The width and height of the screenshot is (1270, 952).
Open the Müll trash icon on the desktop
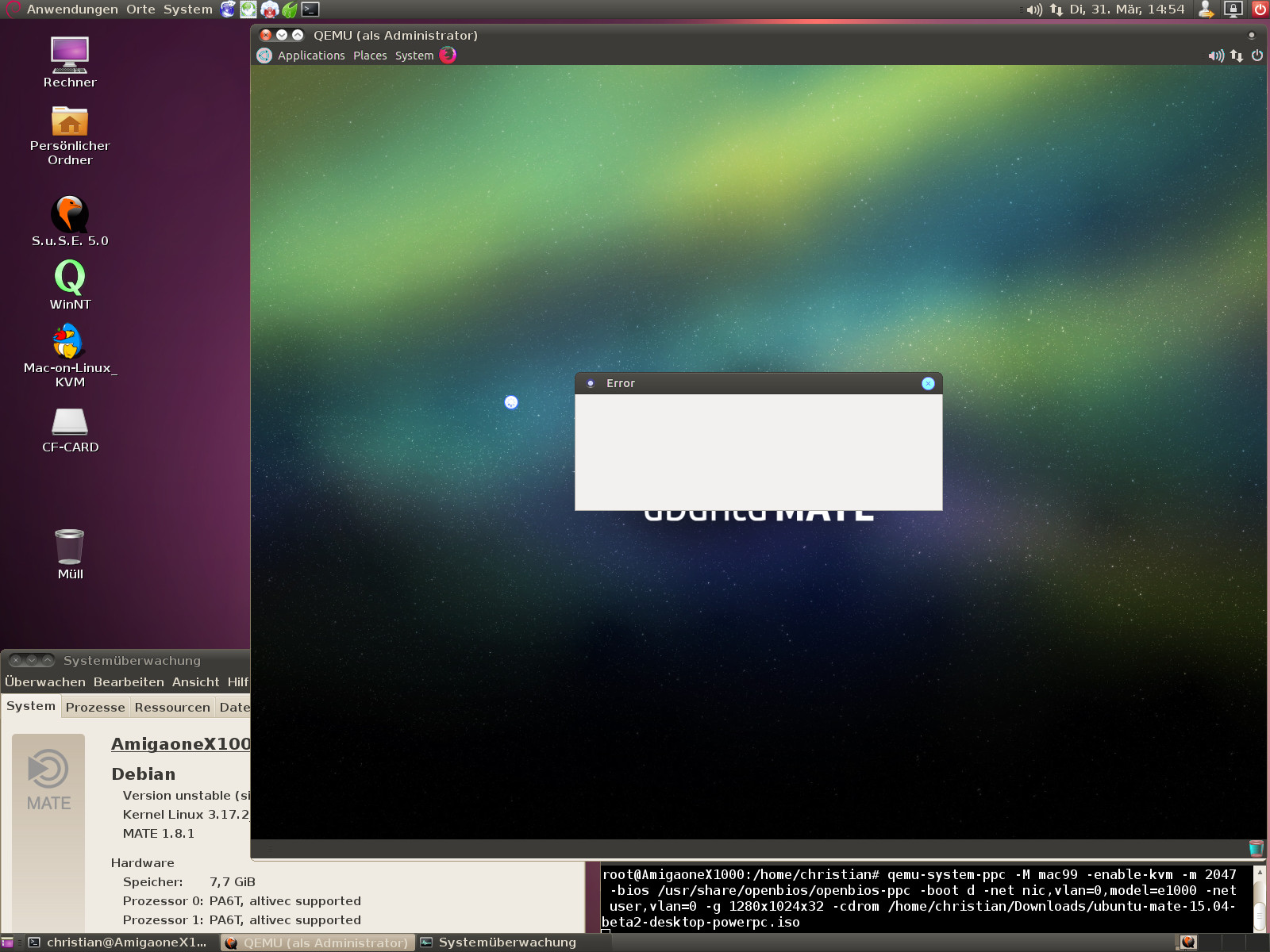pos(70,547)
